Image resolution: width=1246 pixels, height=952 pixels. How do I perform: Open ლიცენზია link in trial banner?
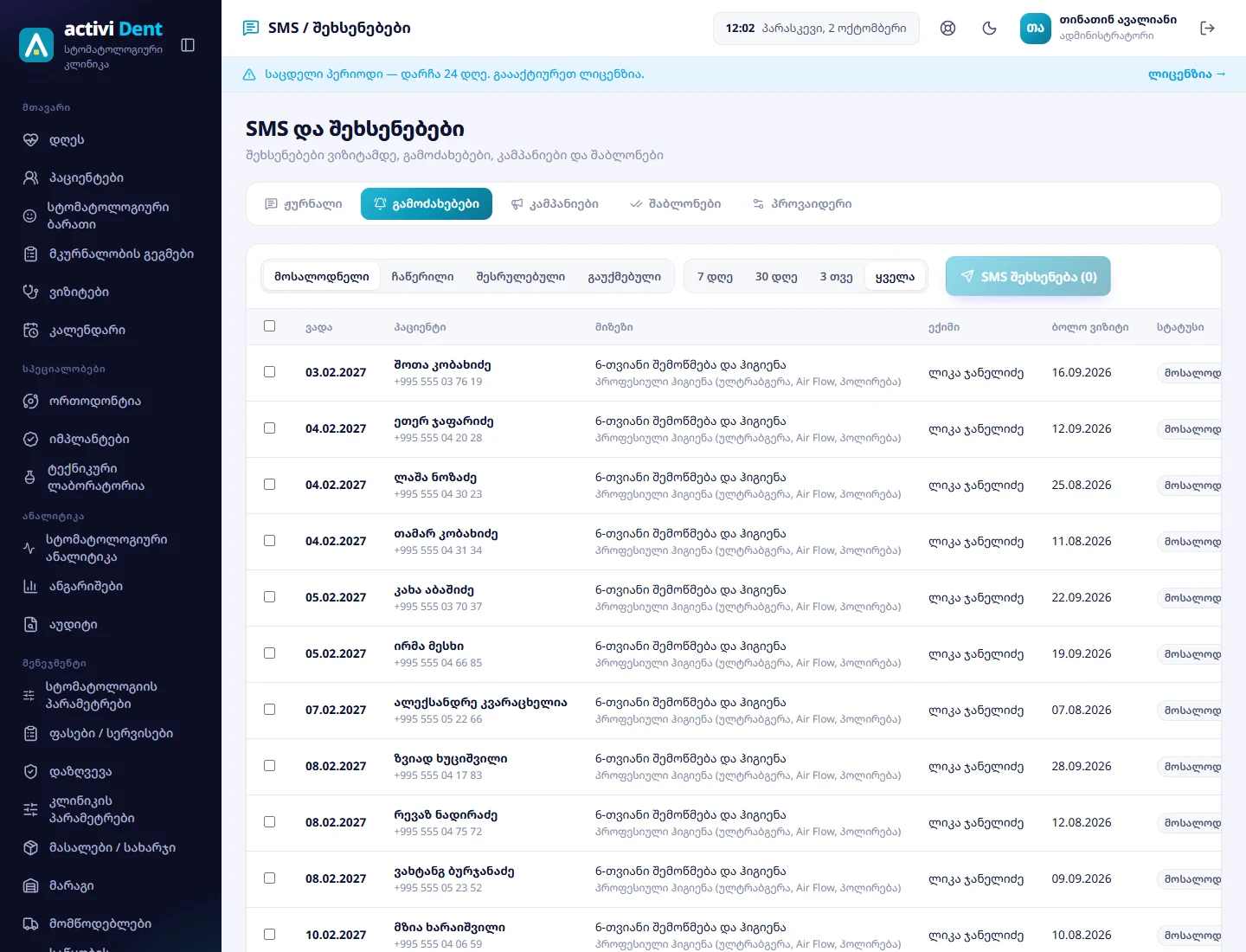(1187, 74)
